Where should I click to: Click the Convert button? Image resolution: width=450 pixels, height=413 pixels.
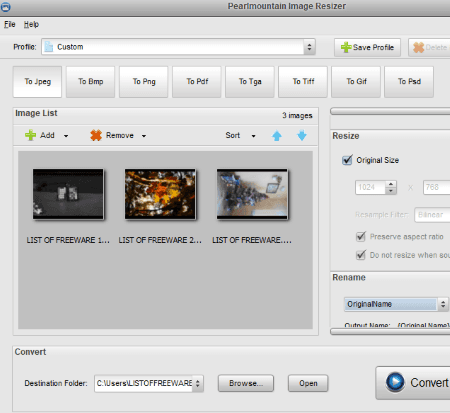413,383
